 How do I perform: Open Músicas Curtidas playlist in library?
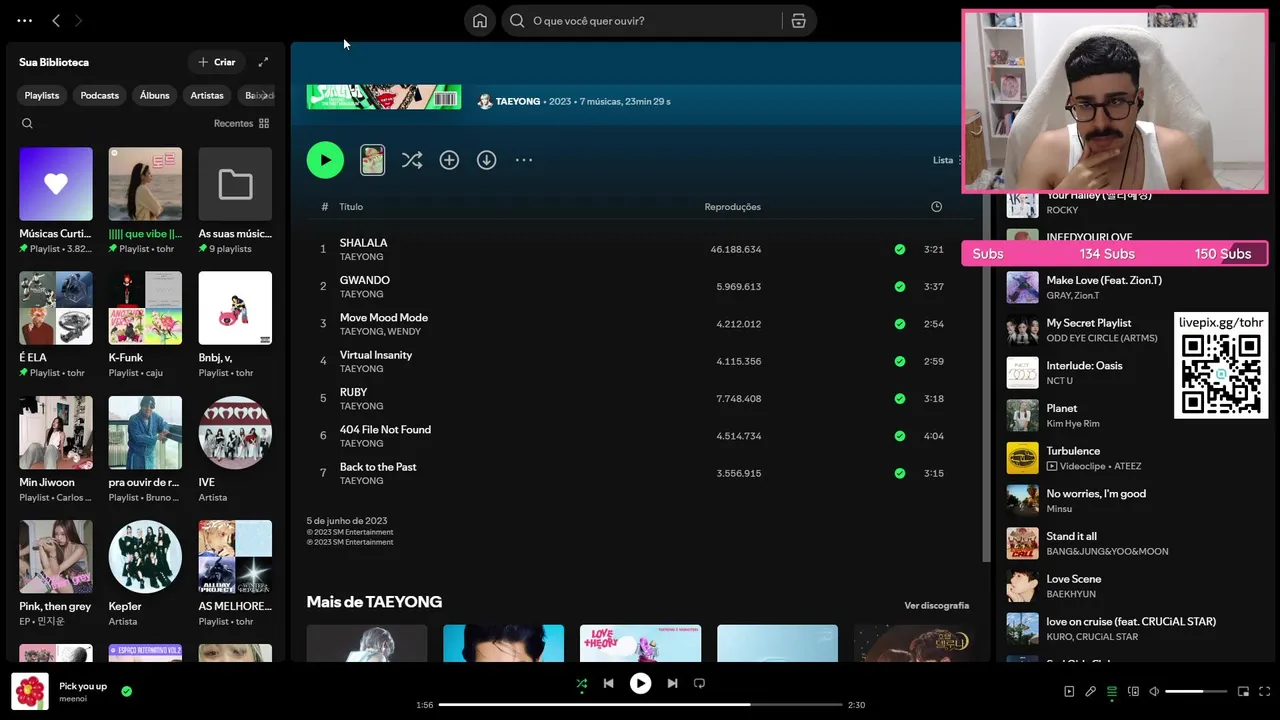click(x=56, y=201)
